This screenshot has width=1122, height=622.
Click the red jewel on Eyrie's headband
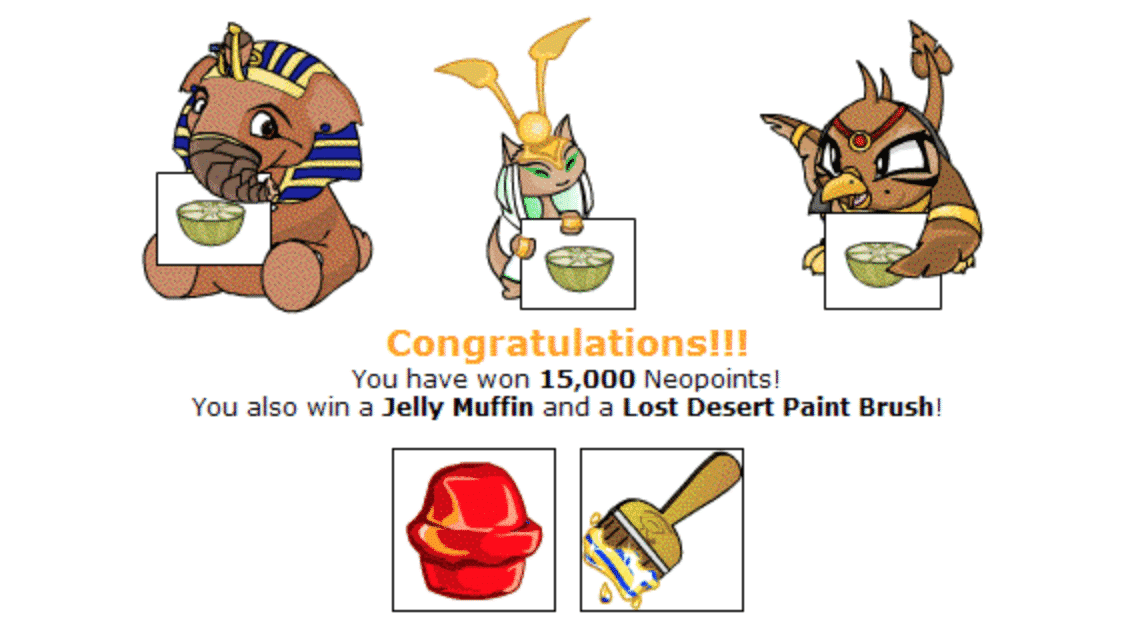(859, 140)
